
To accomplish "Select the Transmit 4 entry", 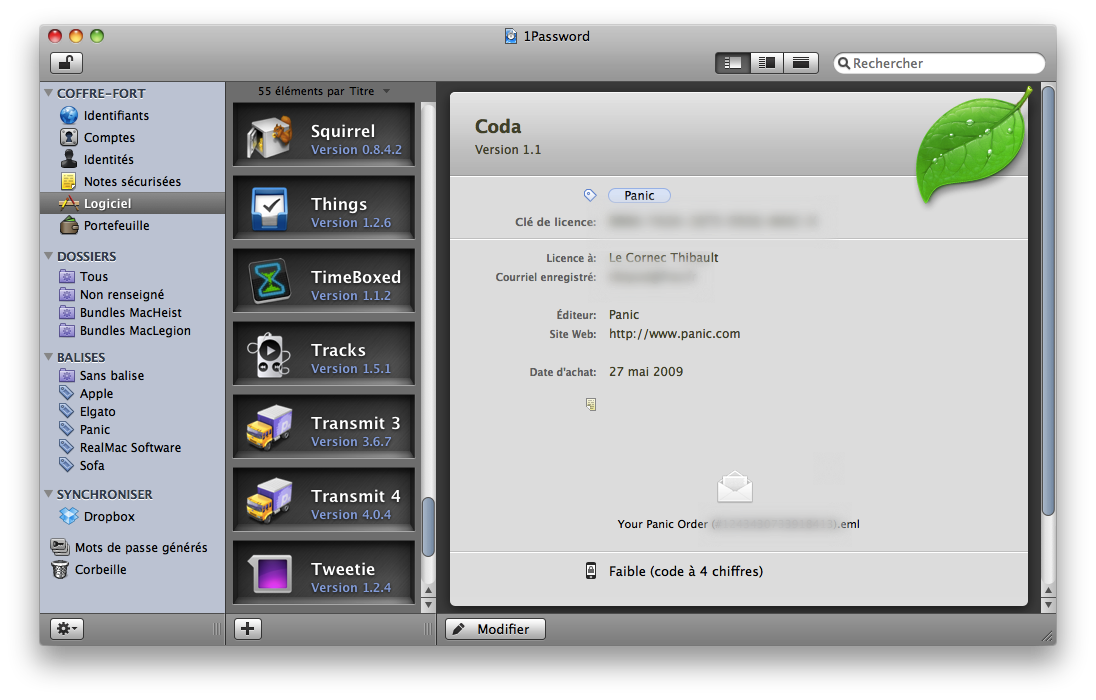I will pos(324,499).
